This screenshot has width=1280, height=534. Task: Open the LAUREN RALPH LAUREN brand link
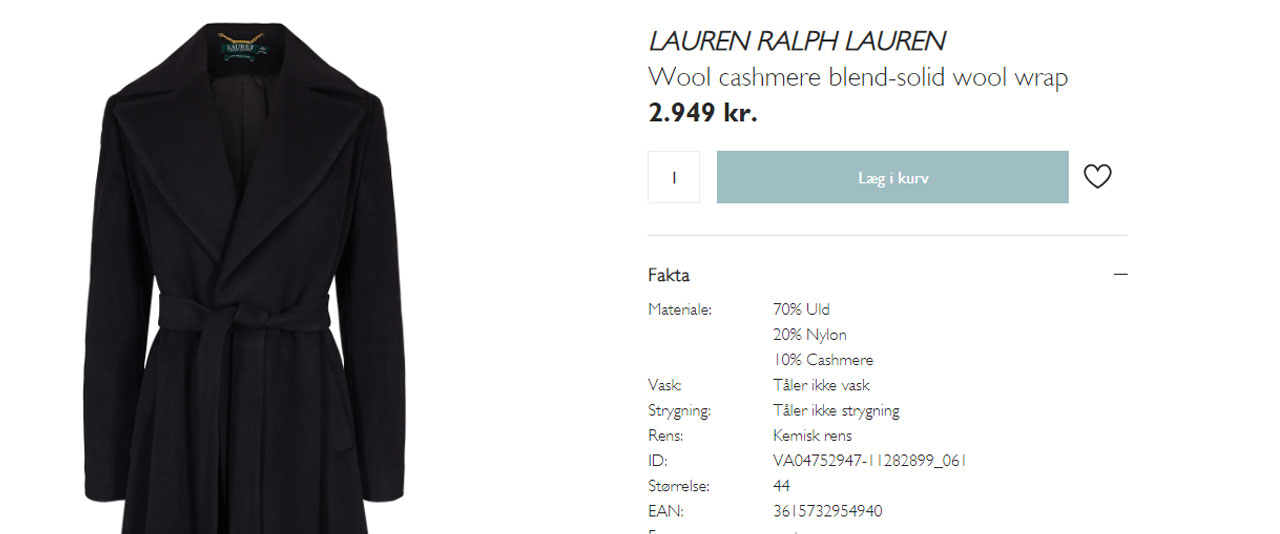coord(797,41)
